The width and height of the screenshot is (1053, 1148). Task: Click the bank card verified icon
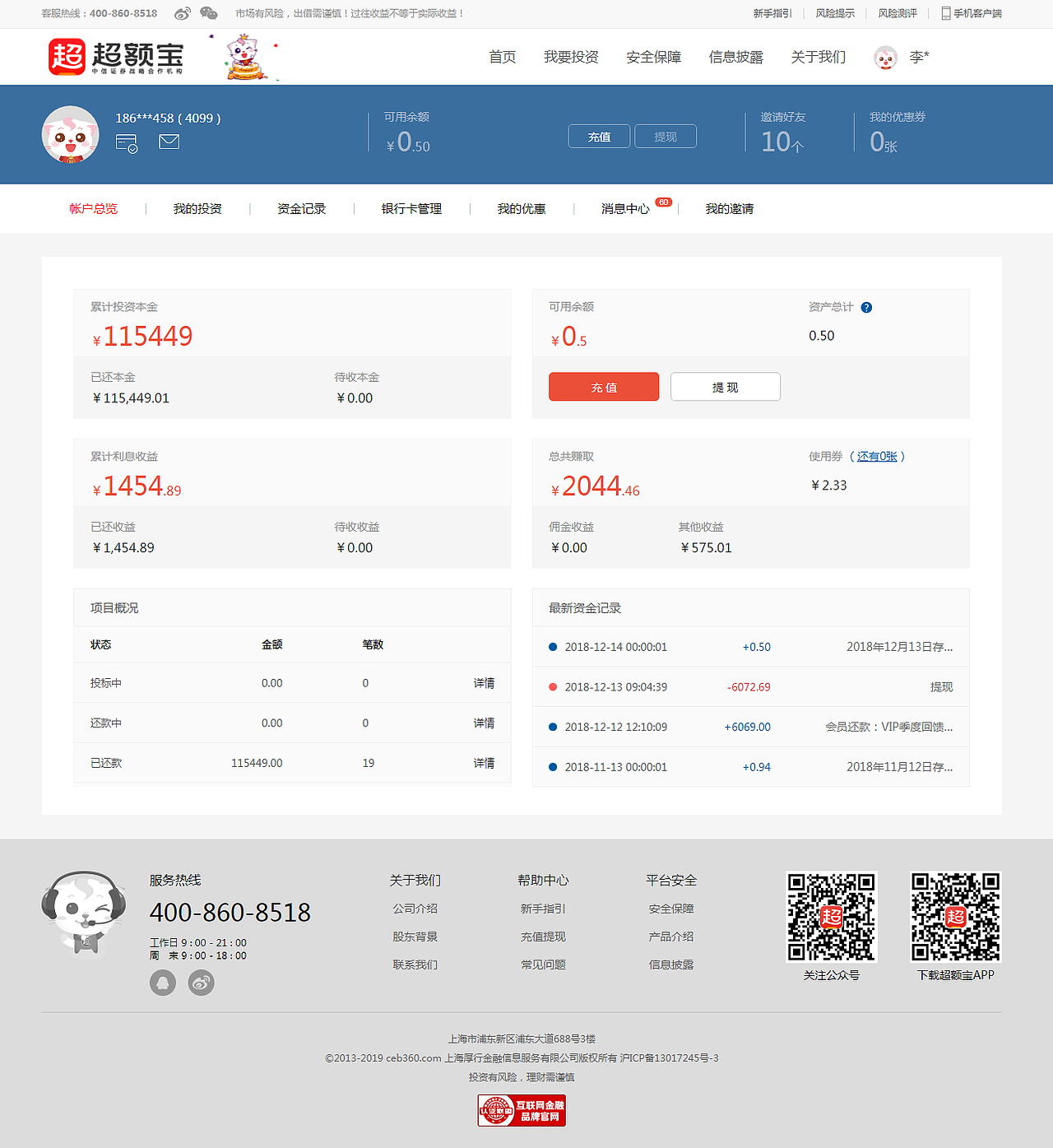[x=127, y=143]
